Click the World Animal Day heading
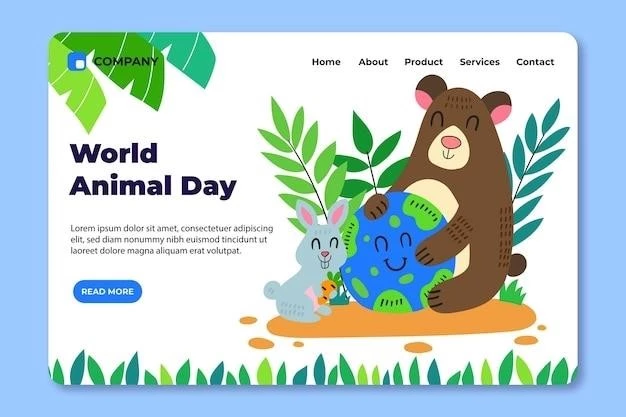The width and height of the screenshot is (626, 417). click(x=153, y=170)
